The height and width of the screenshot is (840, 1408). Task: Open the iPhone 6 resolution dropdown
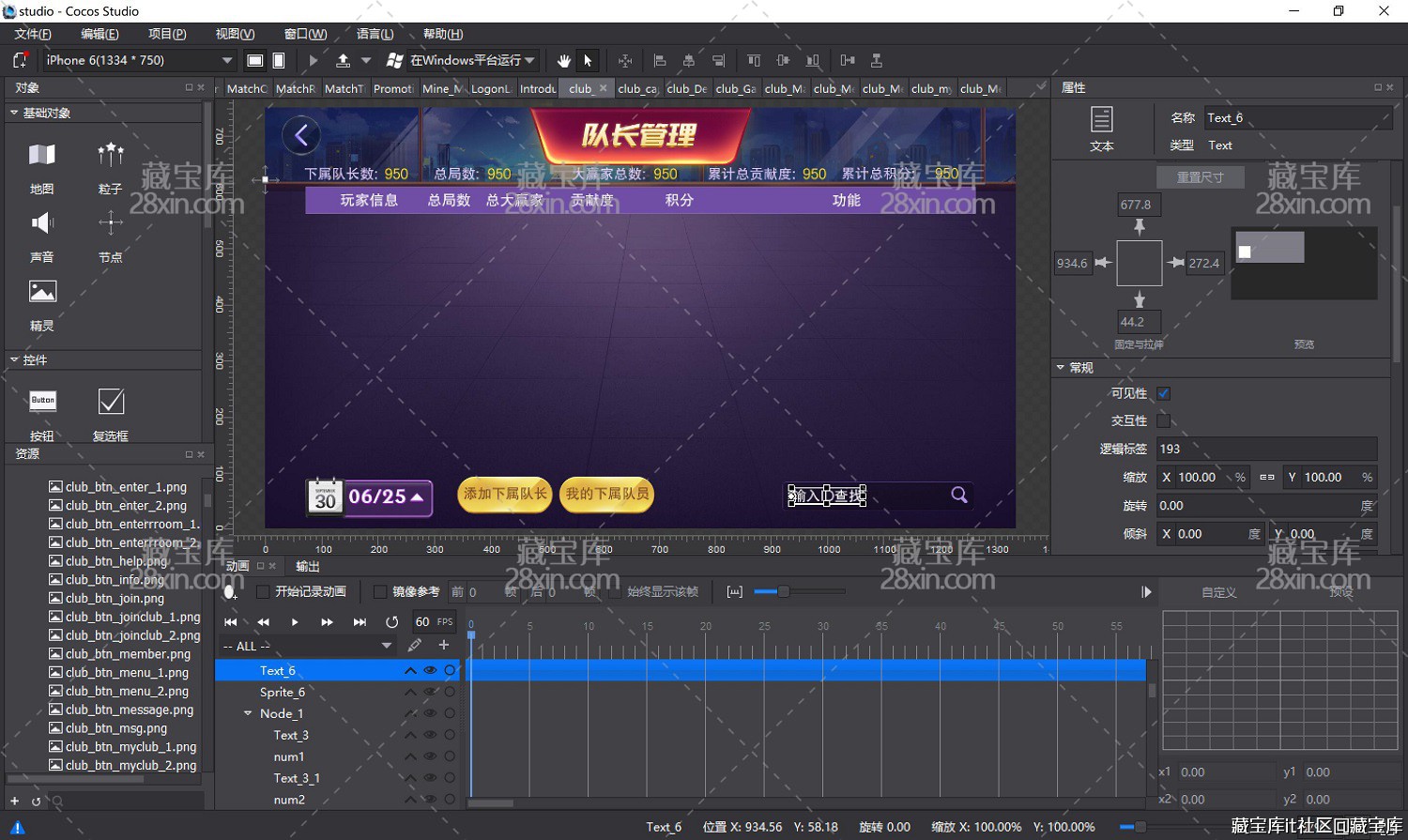point(226,60)
